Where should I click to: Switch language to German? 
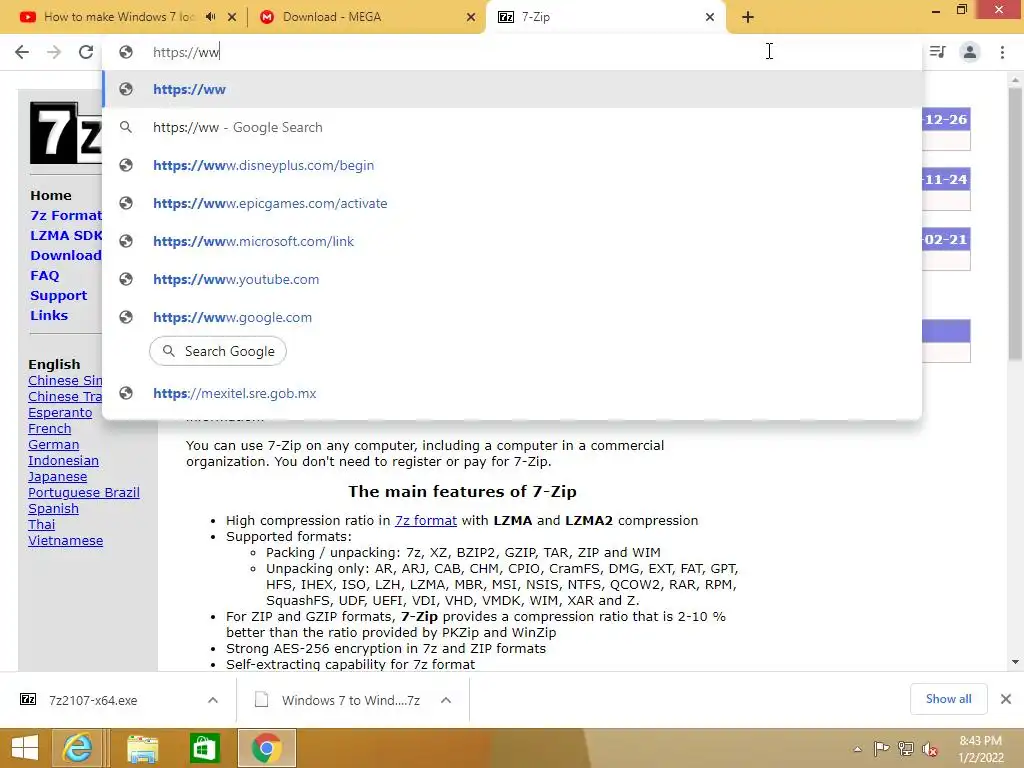pos(54,445)
